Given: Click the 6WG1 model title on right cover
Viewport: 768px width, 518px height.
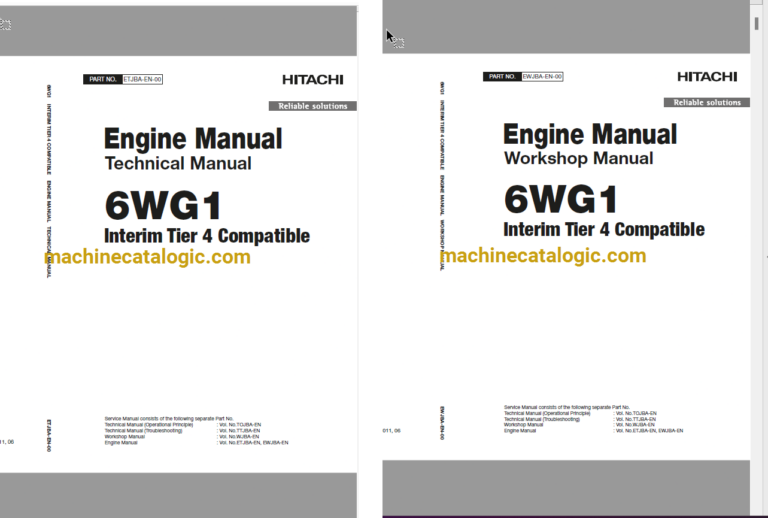Looking at the screenshot, I should point(561,200).
